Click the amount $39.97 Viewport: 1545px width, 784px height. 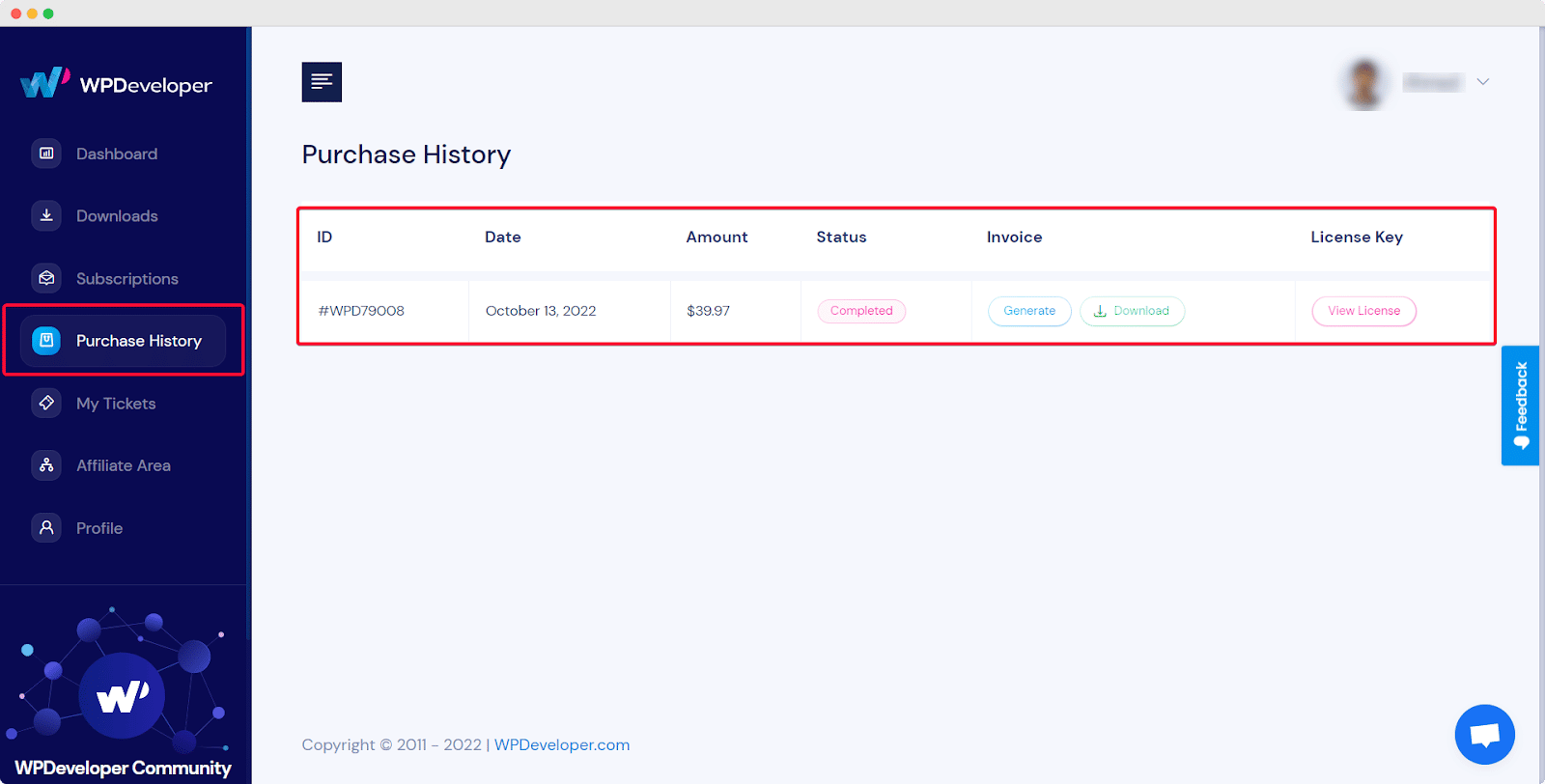tap(708, 311)
